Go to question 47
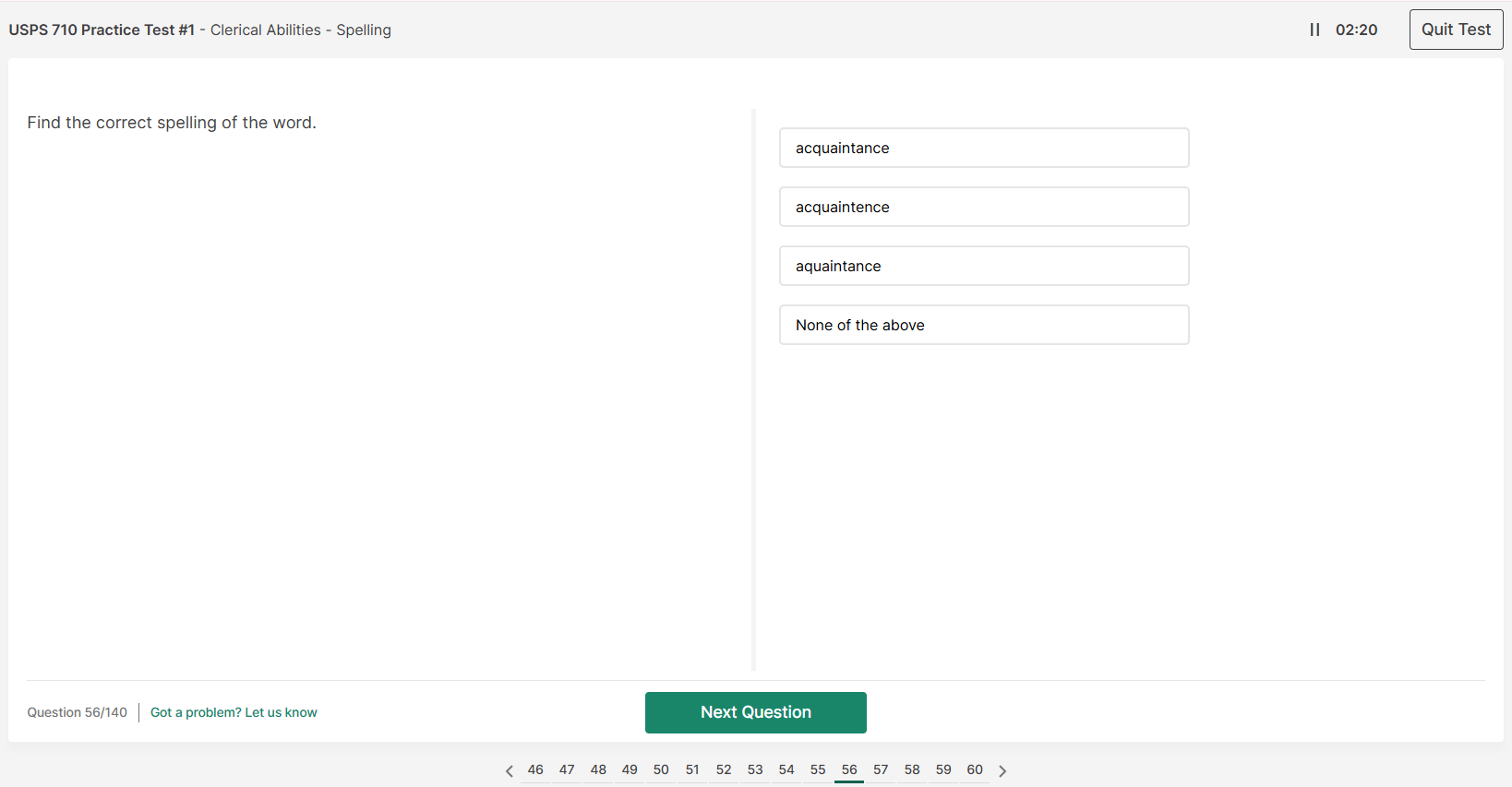 pos(567,769)
